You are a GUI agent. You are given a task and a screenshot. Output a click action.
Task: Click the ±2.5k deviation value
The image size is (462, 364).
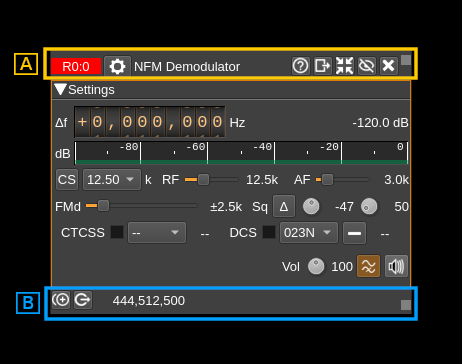pos(226,207)
